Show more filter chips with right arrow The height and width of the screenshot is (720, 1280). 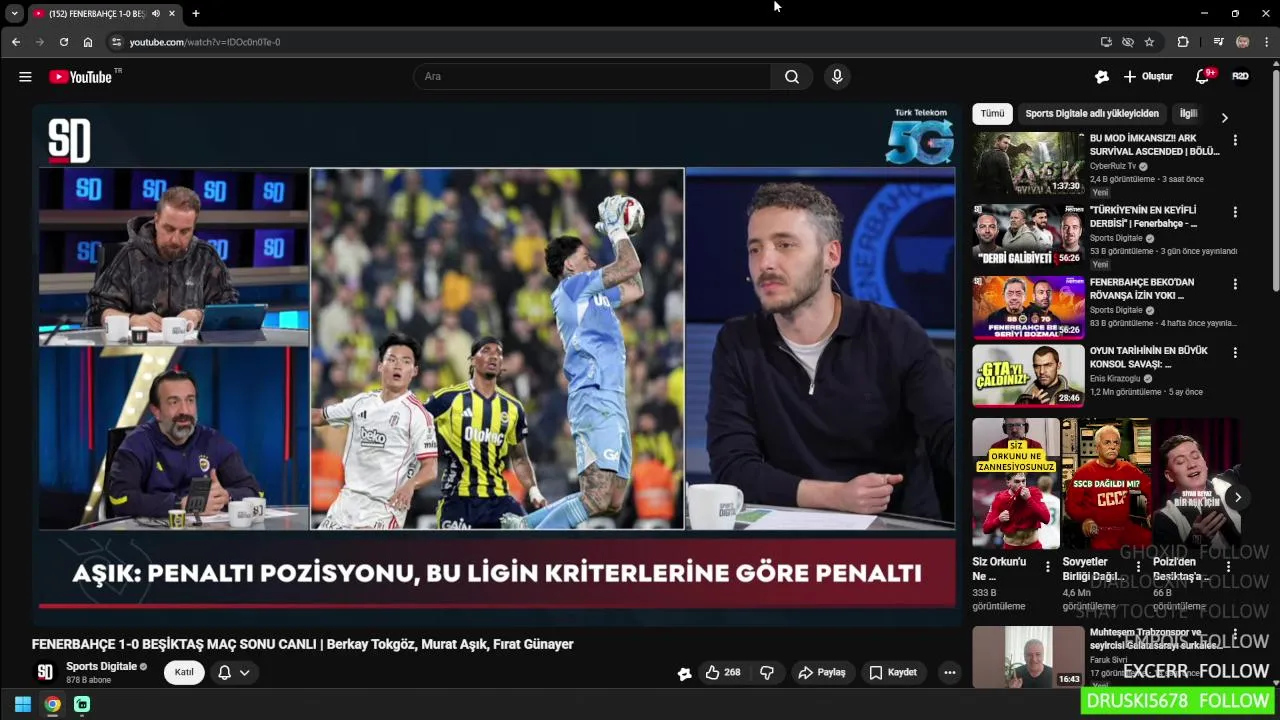(1224, 117)
